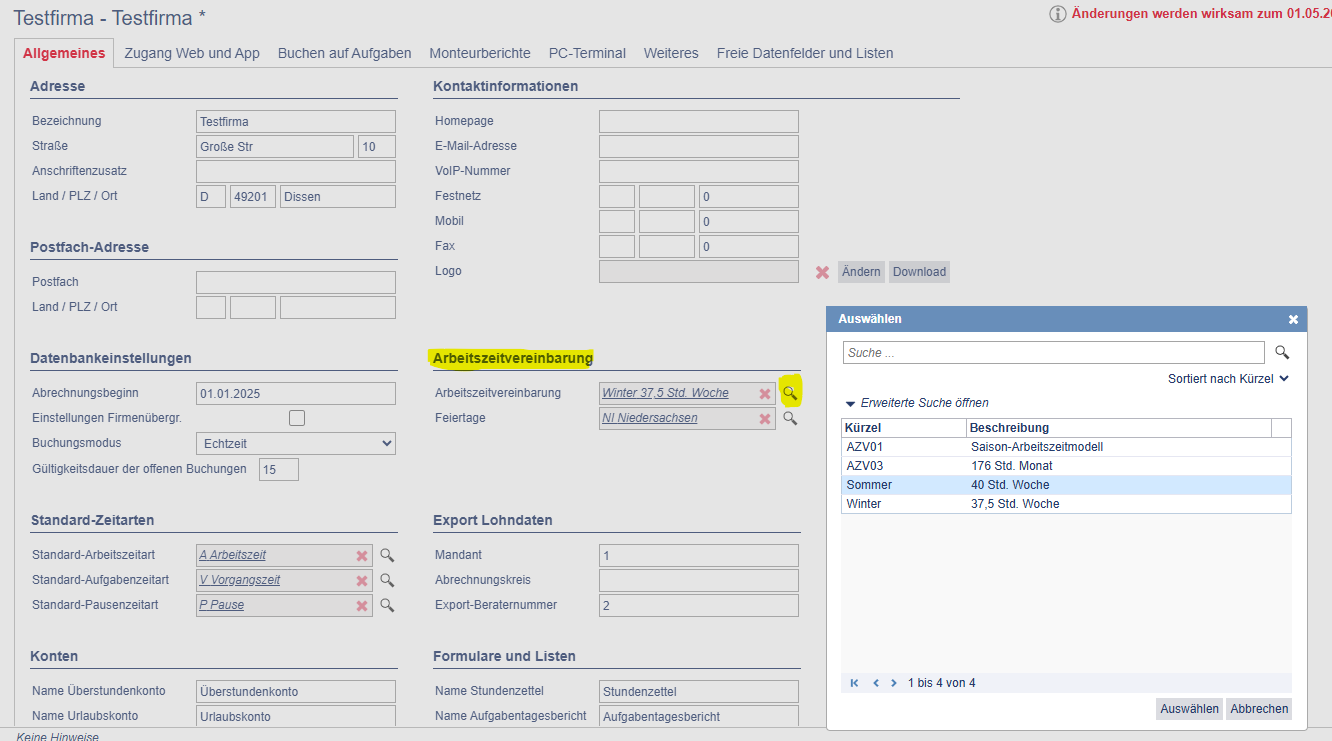Open lookup for Standard-Aufgabenzeitart
Viewport: 1332px width, 741px height.
[x=387, y=580]
